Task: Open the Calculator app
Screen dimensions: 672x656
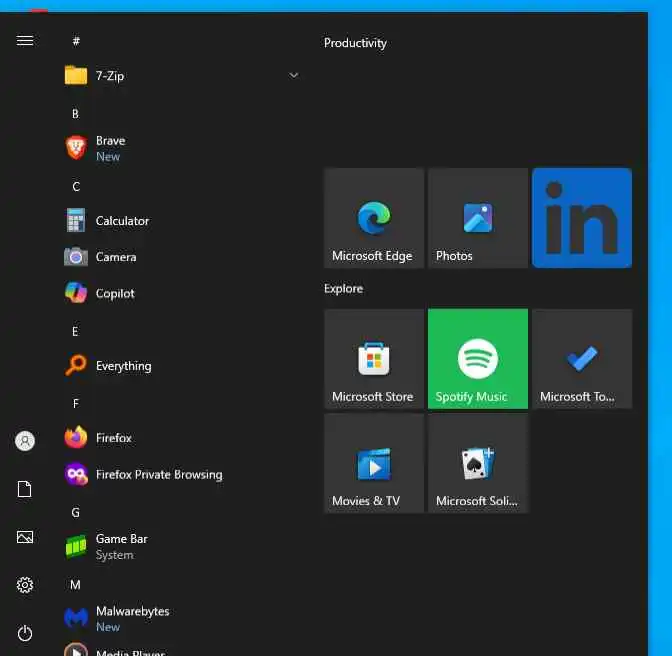Action: click(182, 221)
